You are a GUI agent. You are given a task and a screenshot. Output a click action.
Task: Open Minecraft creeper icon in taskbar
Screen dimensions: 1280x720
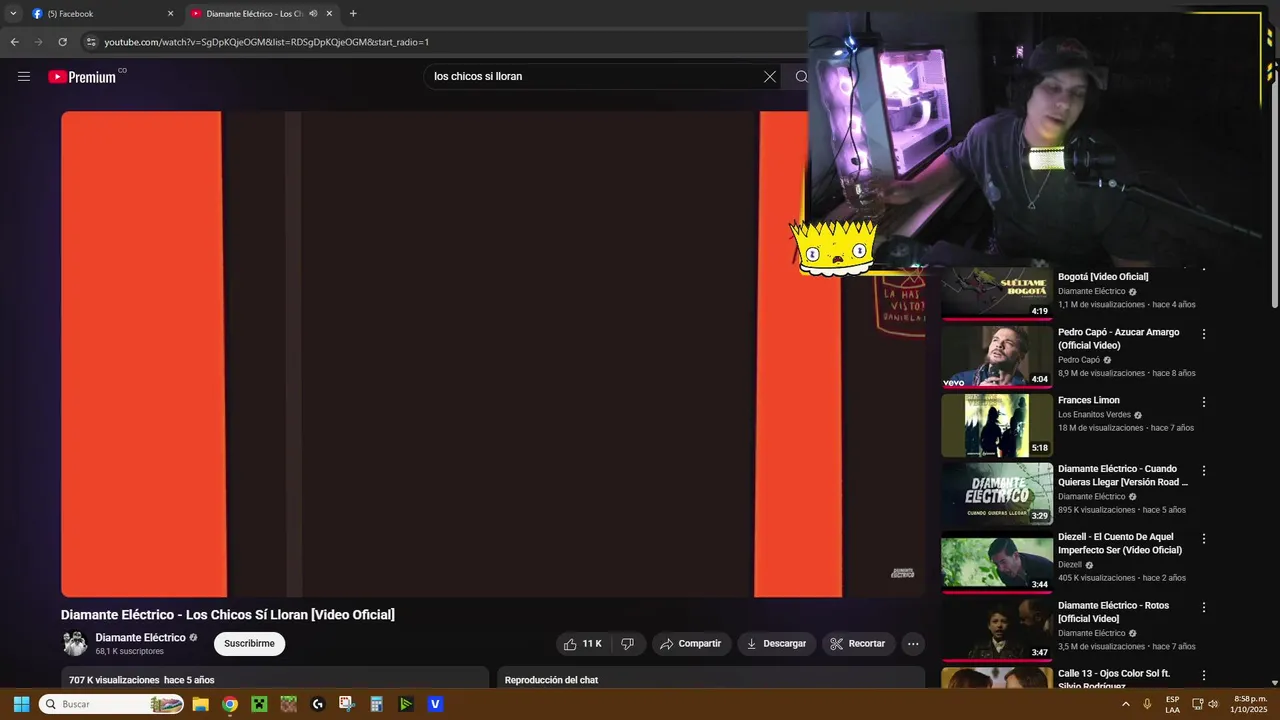coord(259,704)
